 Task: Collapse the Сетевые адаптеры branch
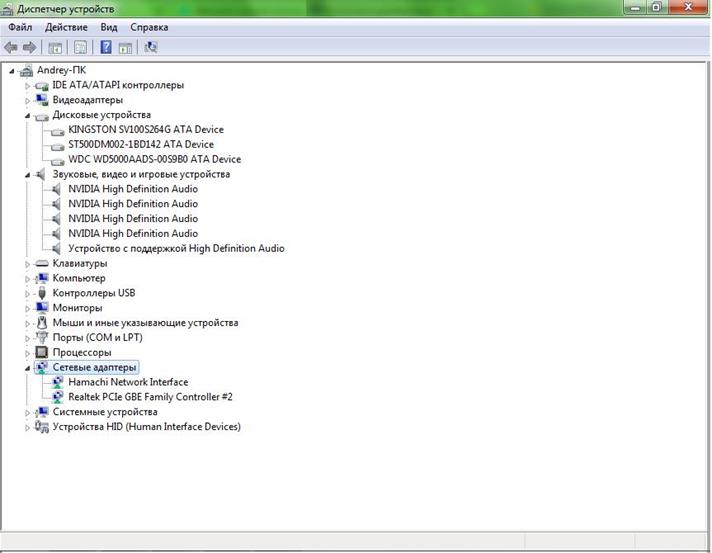(28, 368)
